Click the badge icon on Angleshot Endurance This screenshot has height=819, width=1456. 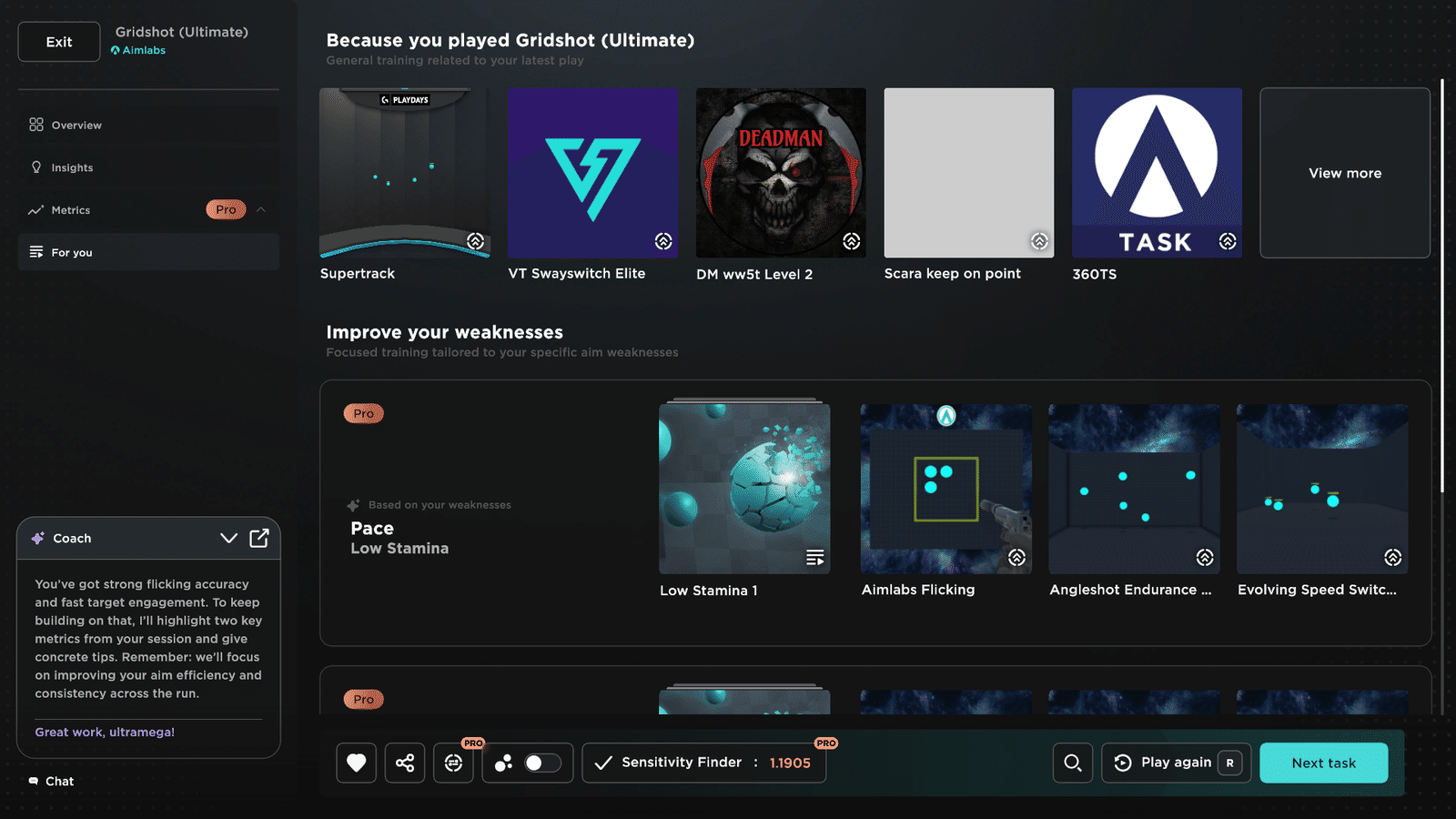[x=1205, y=557]
